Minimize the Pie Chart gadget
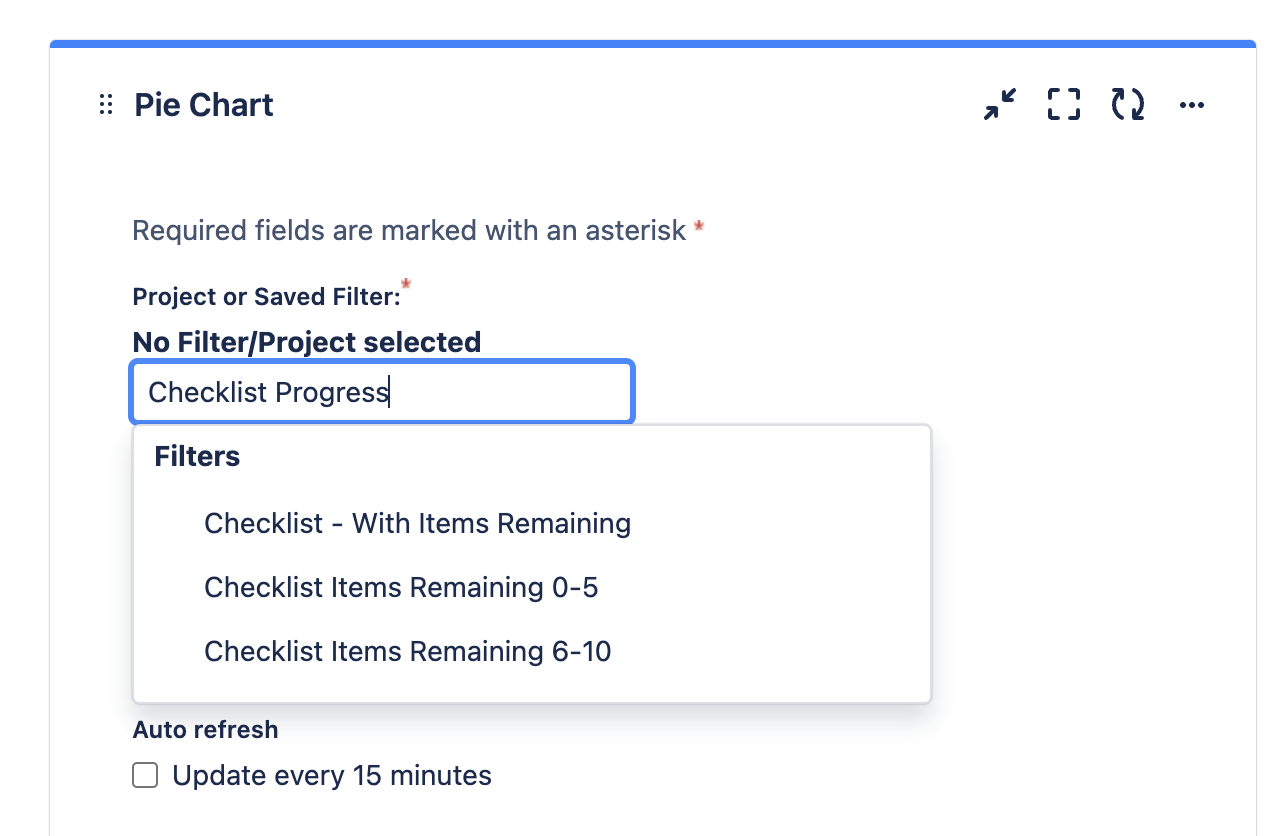1282x836 pixels. 999,104
